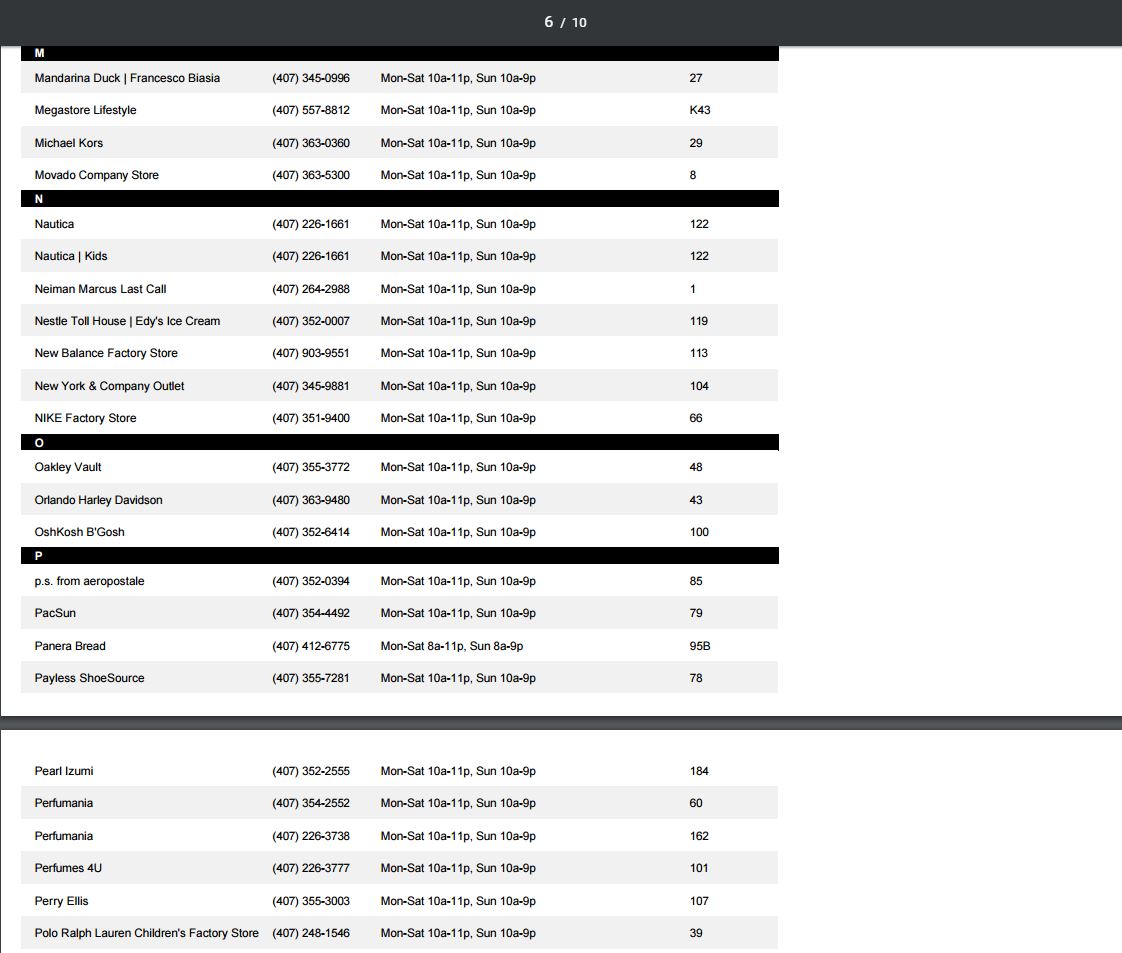Select the Panera Bread hours text
Viewport: 1122px width, 953px height.
451,646
